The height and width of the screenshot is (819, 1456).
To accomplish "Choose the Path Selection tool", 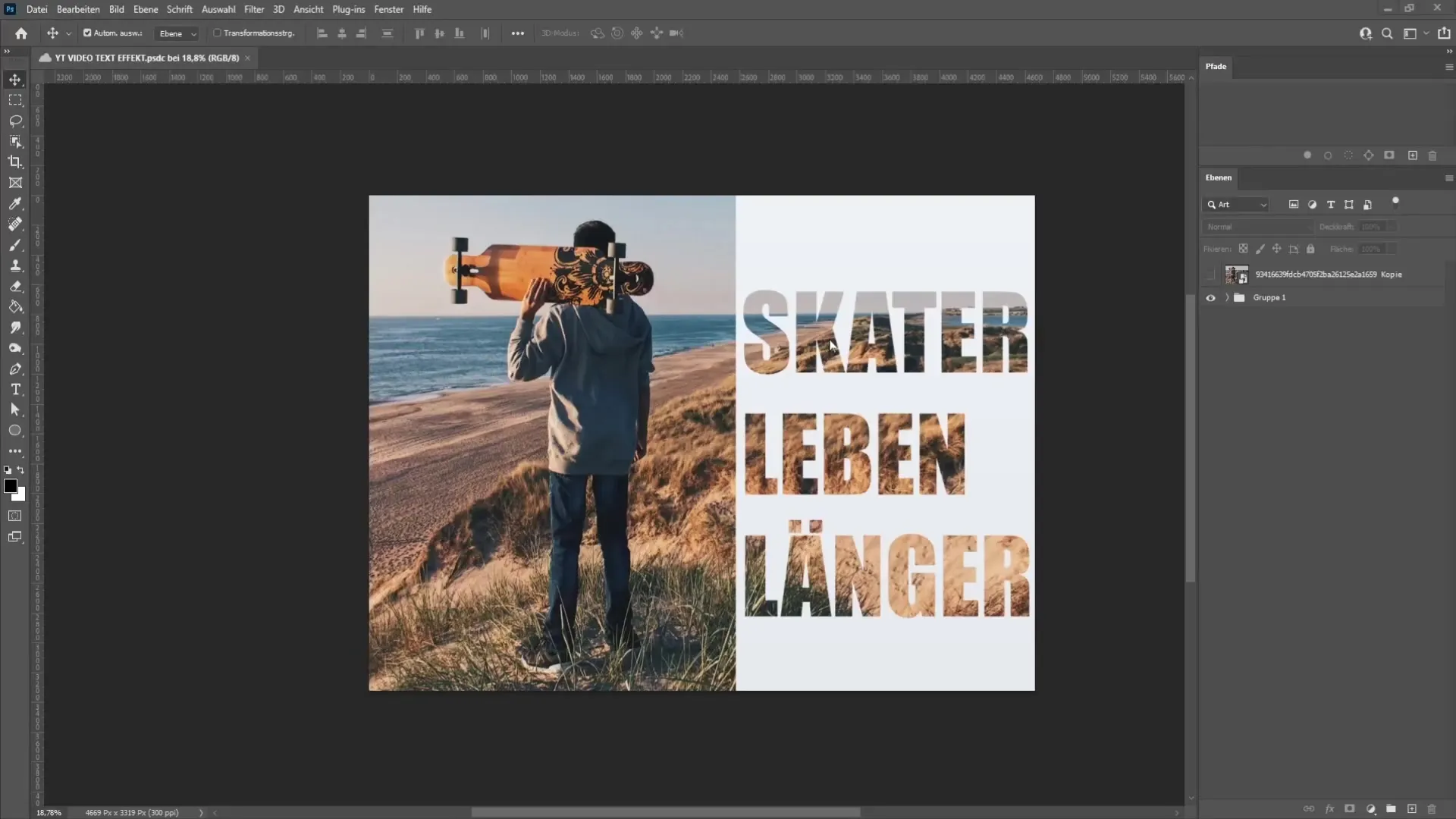I will [15, 409].
